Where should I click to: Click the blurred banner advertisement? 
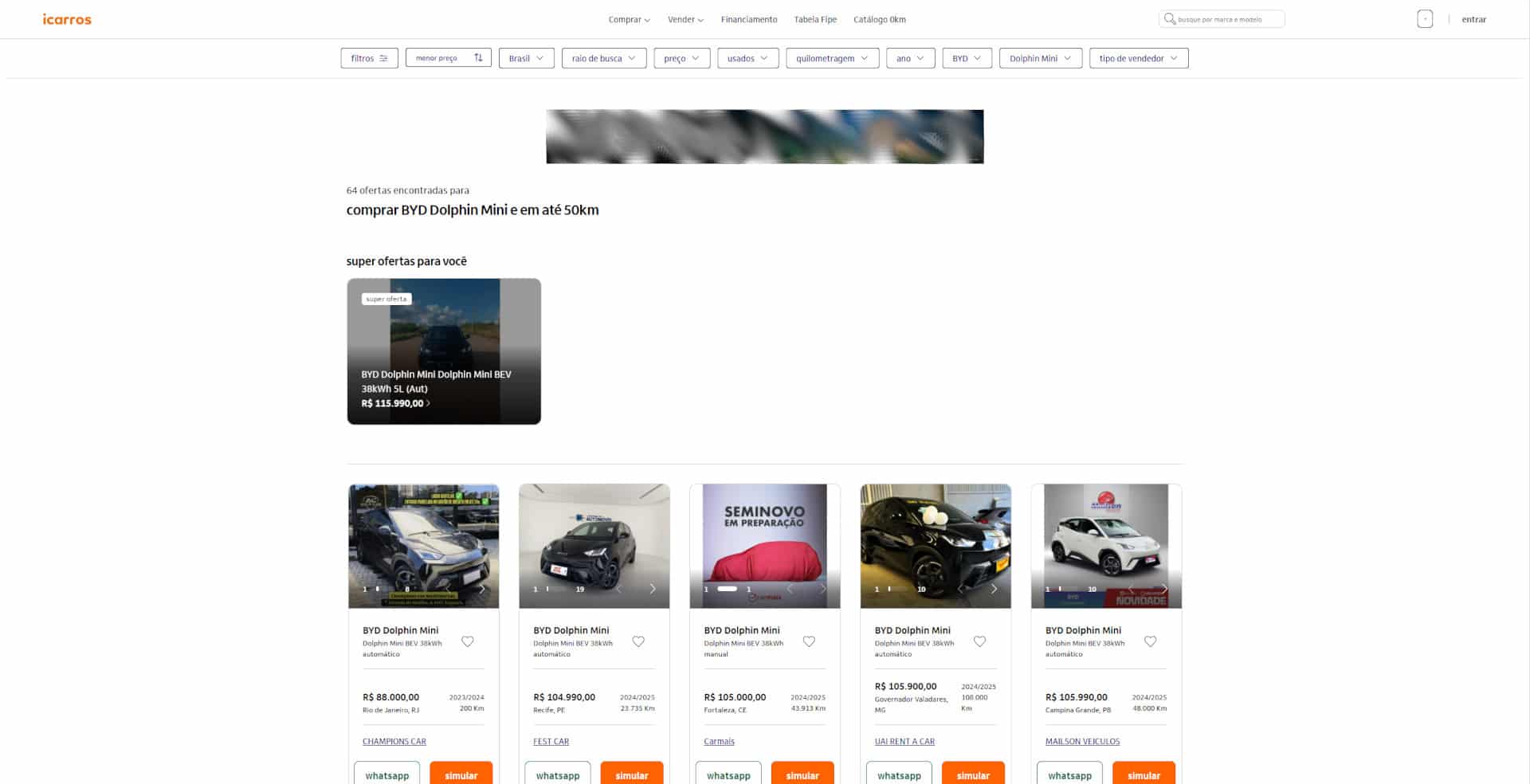(765, 137)
